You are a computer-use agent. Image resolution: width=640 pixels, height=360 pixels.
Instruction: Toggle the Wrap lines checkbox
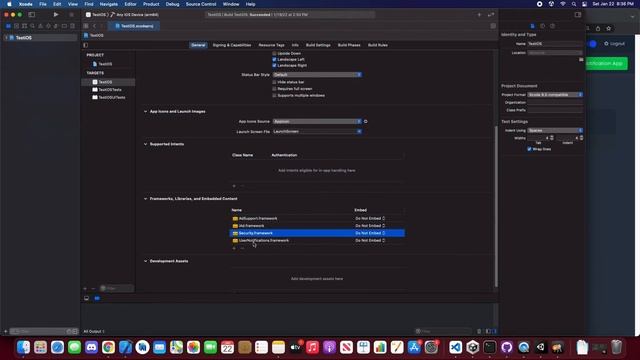coord(529,149)
